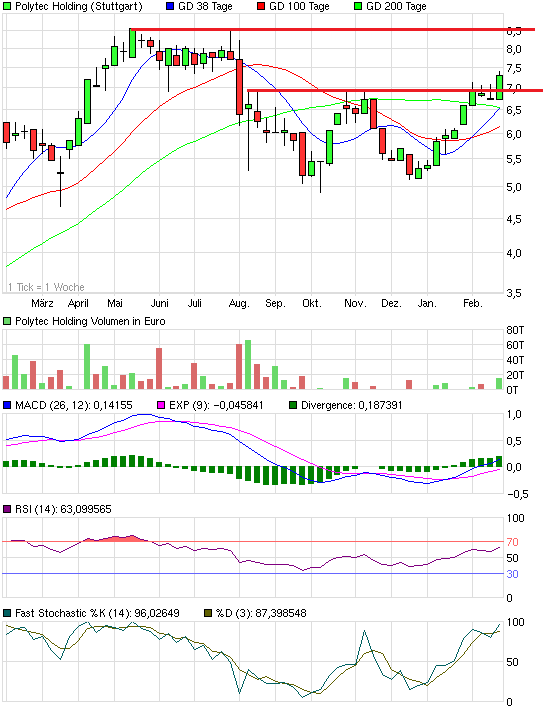Click the 5,5 price axis label
This screenshot has width=545, height=710.
click(514, 159)
